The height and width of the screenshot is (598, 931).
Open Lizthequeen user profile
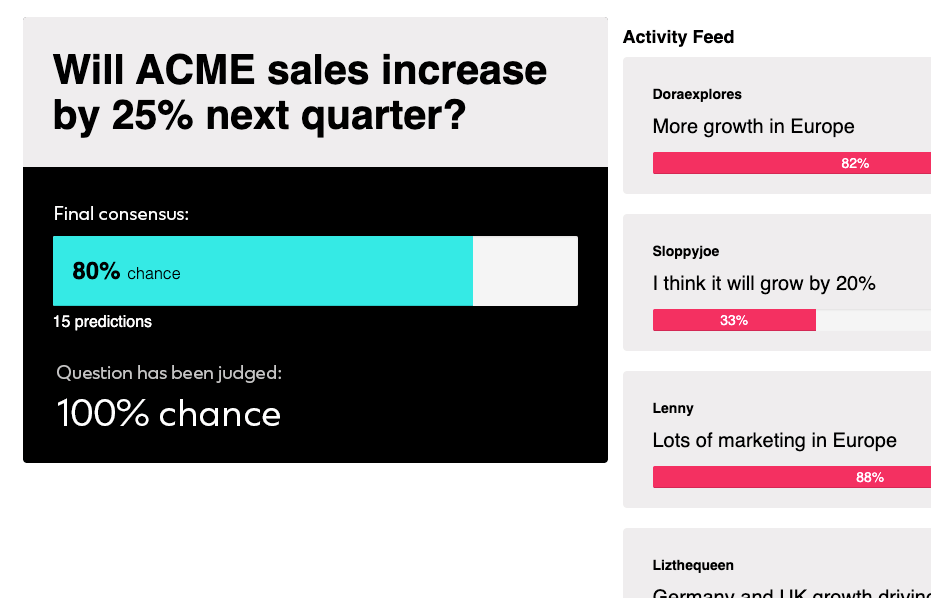(x=693, y=565)
